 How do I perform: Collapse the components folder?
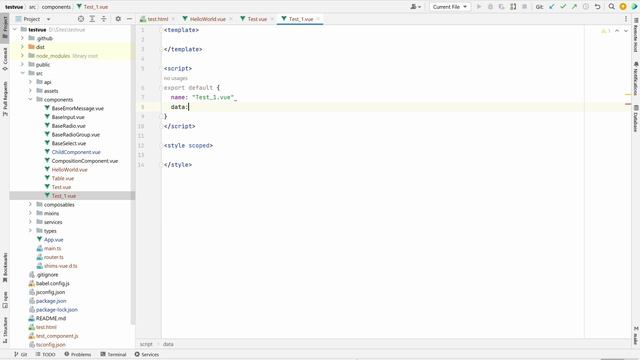30,99
